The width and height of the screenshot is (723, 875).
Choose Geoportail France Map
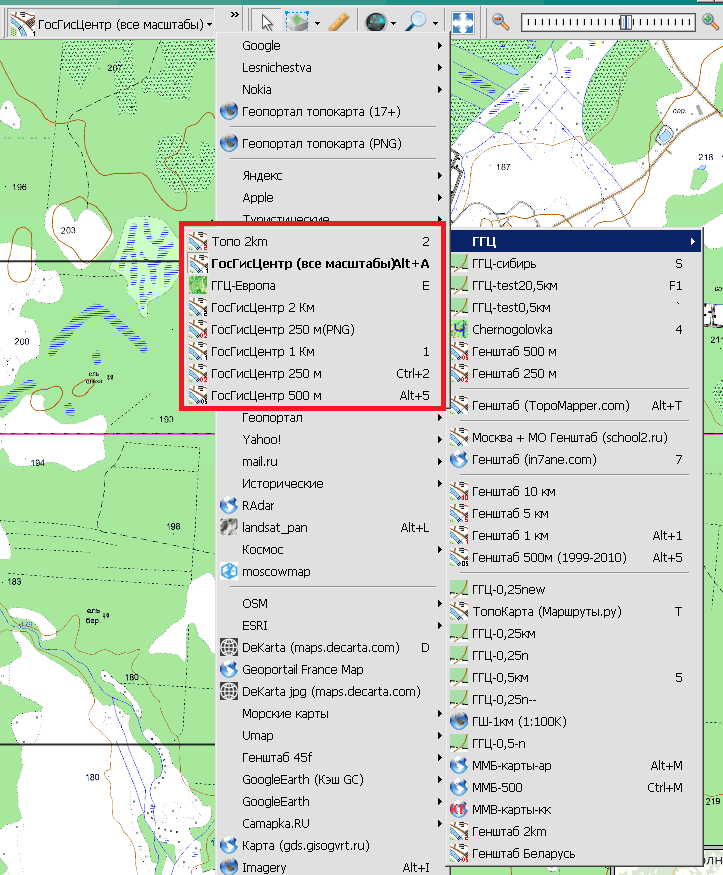(302, 670)
